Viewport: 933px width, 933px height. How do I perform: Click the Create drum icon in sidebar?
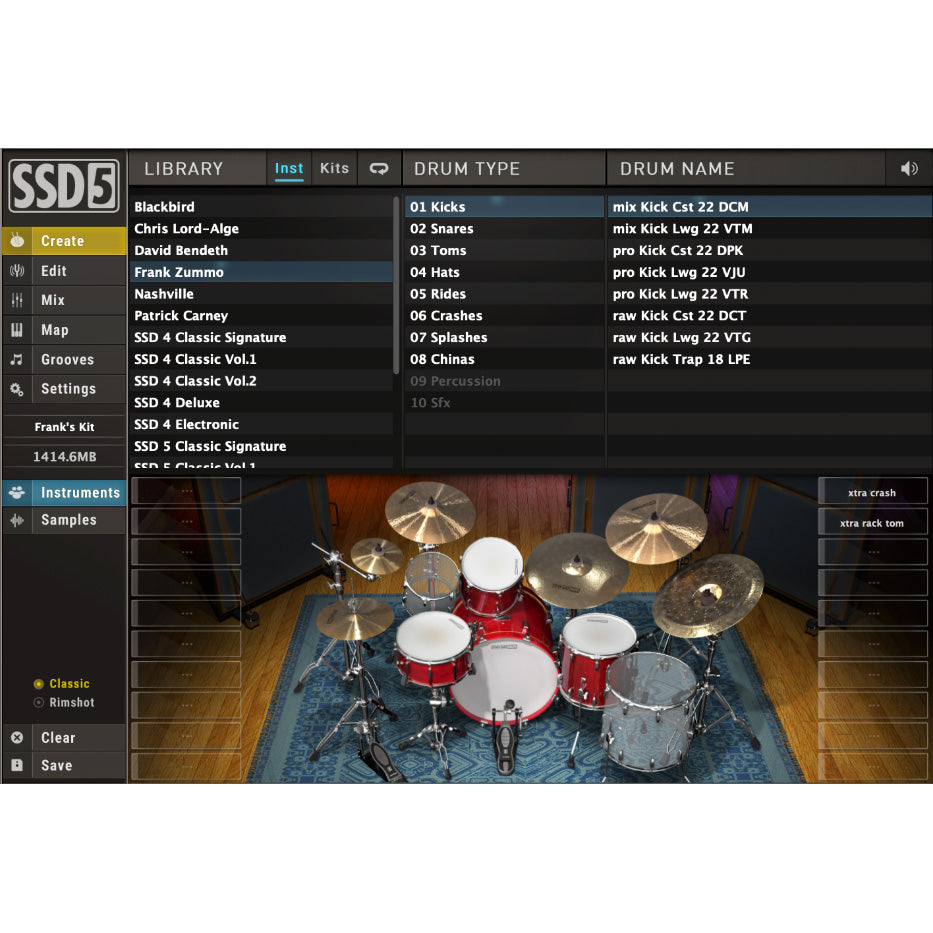tap(17, 240)
